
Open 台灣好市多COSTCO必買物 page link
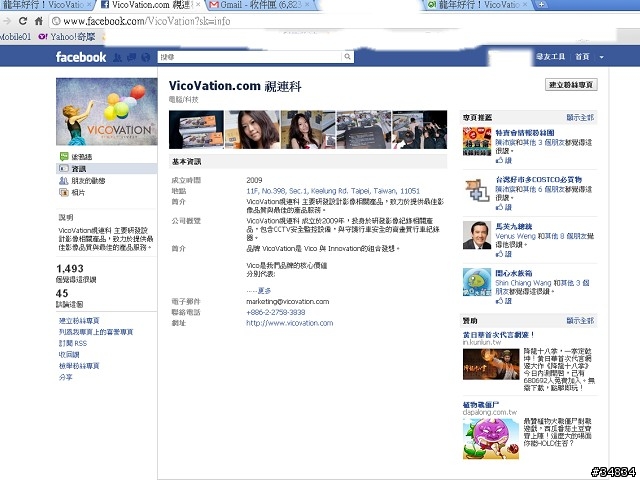[539, 180]
